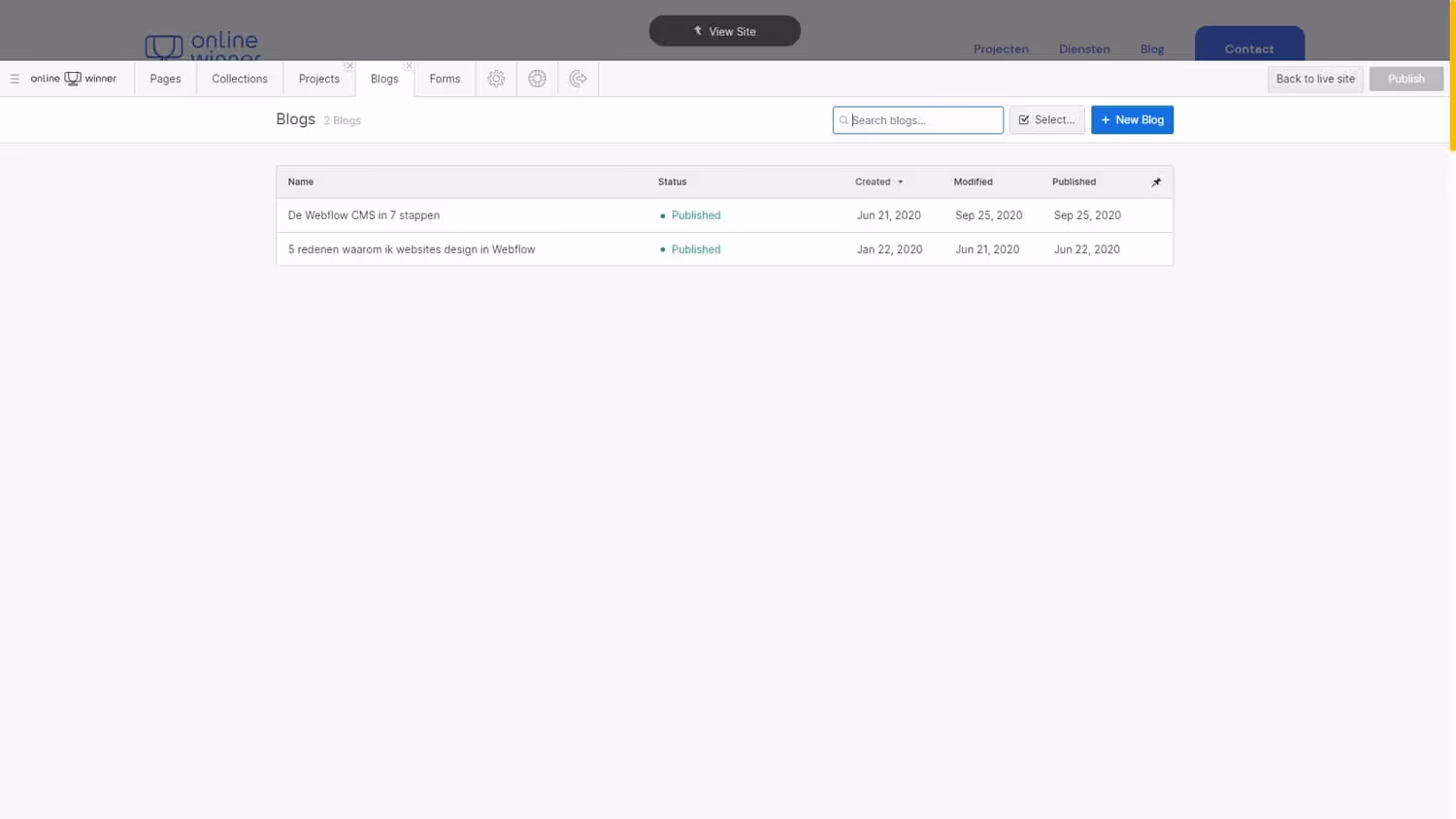Image resolution: width=1456 pixels, height=819 pixels.
Task: Click Back to live site button
Action: coord(1315,79)
